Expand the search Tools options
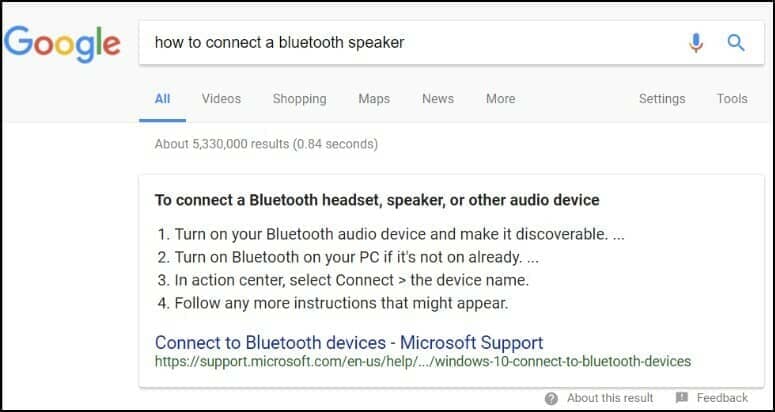 (x=732, y=99)
